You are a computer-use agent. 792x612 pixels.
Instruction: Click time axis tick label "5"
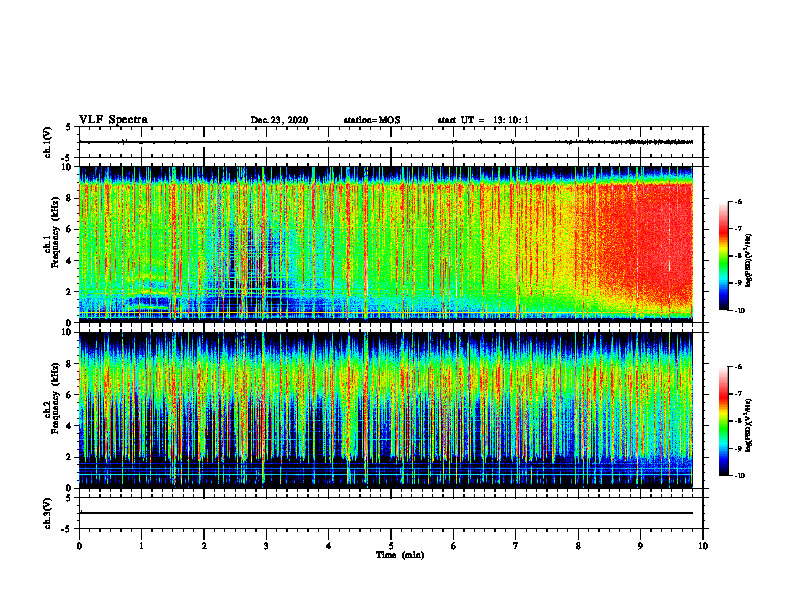click(391, 546)
